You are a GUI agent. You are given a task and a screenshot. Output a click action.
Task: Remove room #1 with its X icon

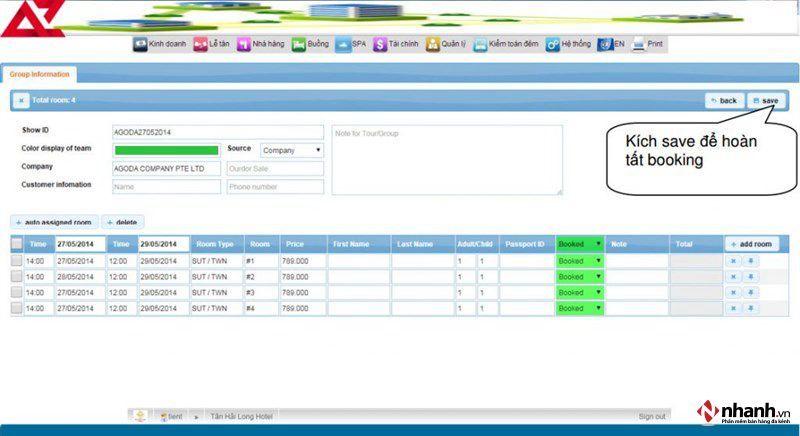(x=733, y=261)
